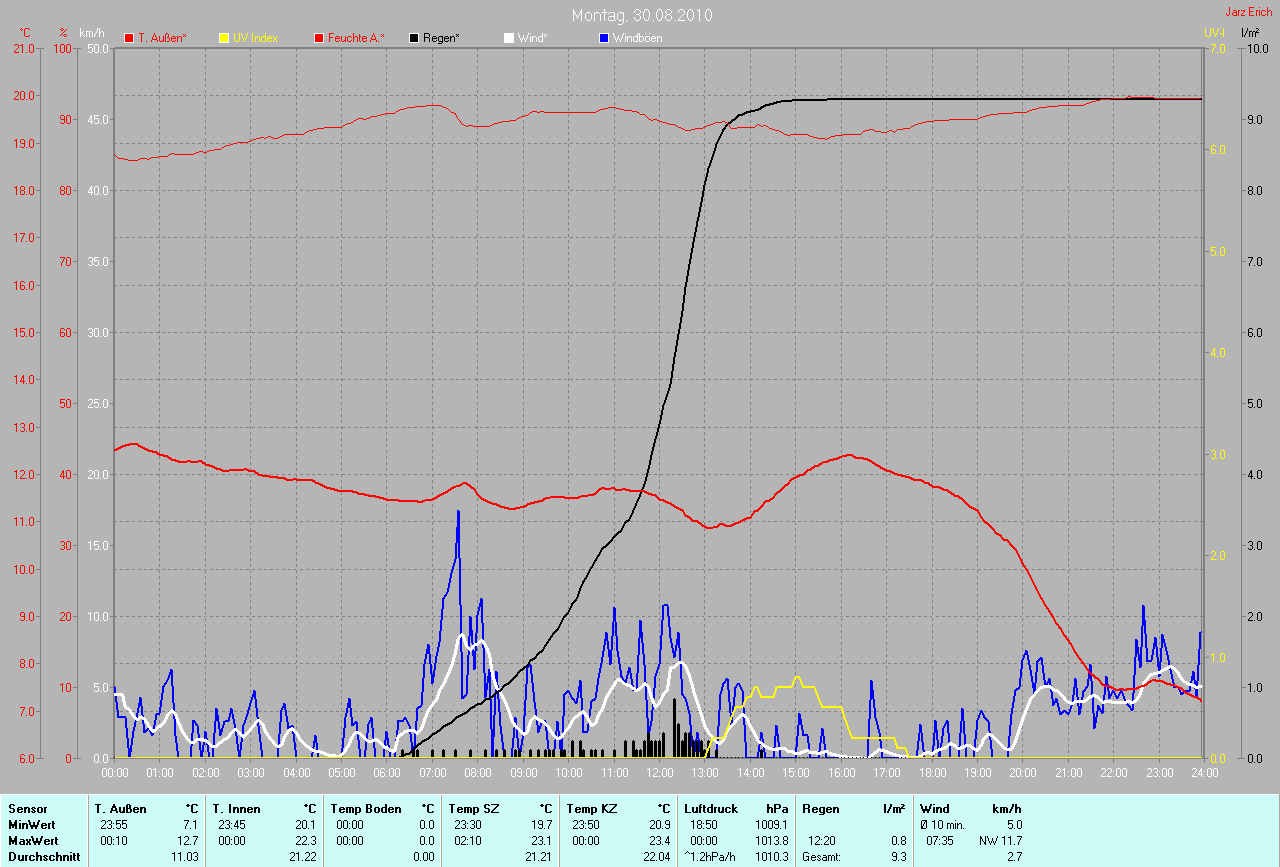Select the outdoor maximum value "12.7"
1280x867 pixels.
(x=188, y=841)
